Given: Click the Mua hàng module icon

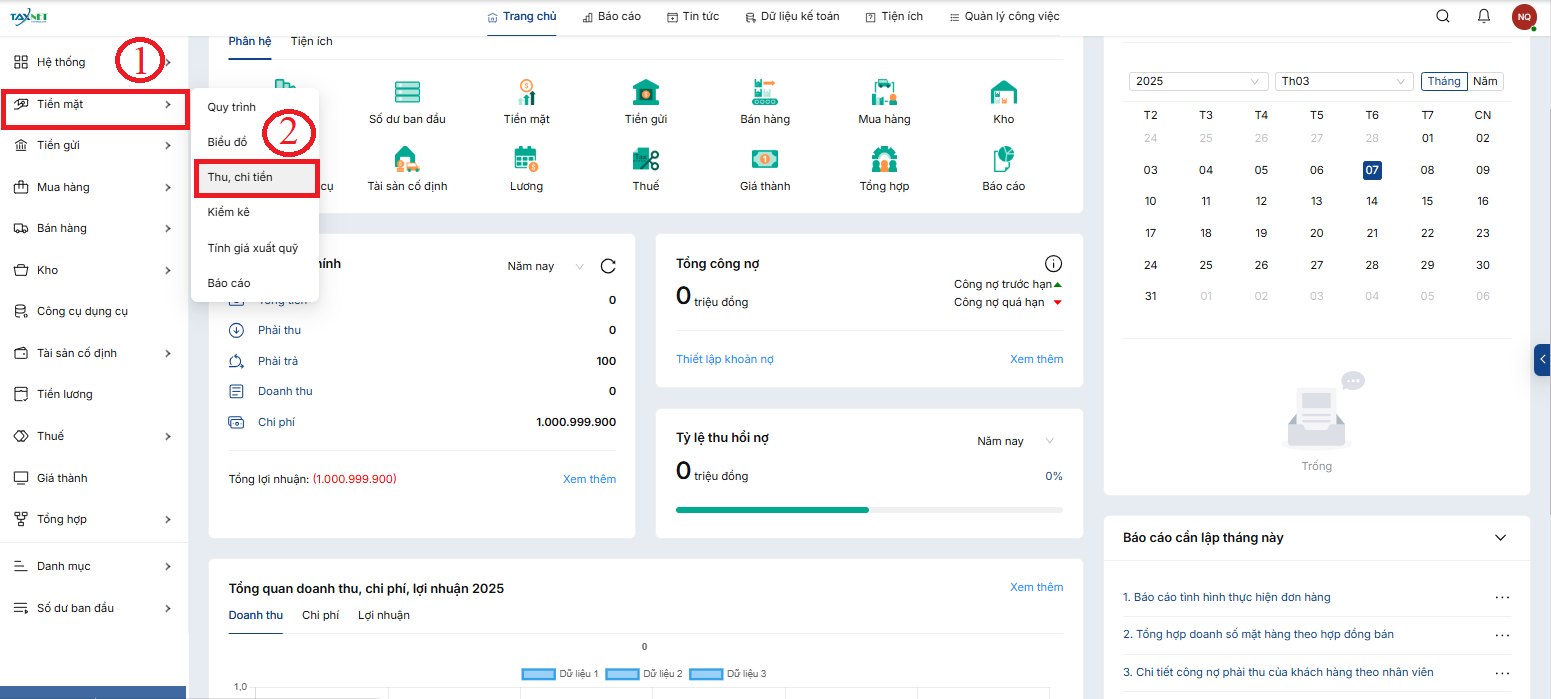Looking at the screenshot, I should (x=884, y=94).
